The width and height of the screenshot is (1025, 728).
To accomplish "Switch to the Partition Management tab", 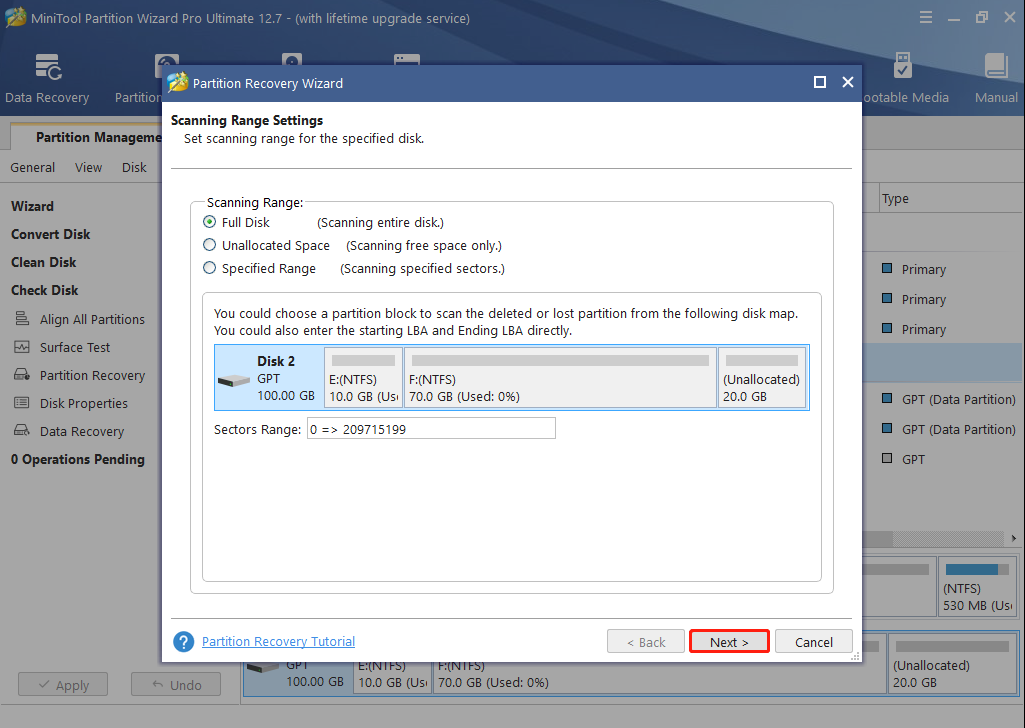I will pos(88,137).
